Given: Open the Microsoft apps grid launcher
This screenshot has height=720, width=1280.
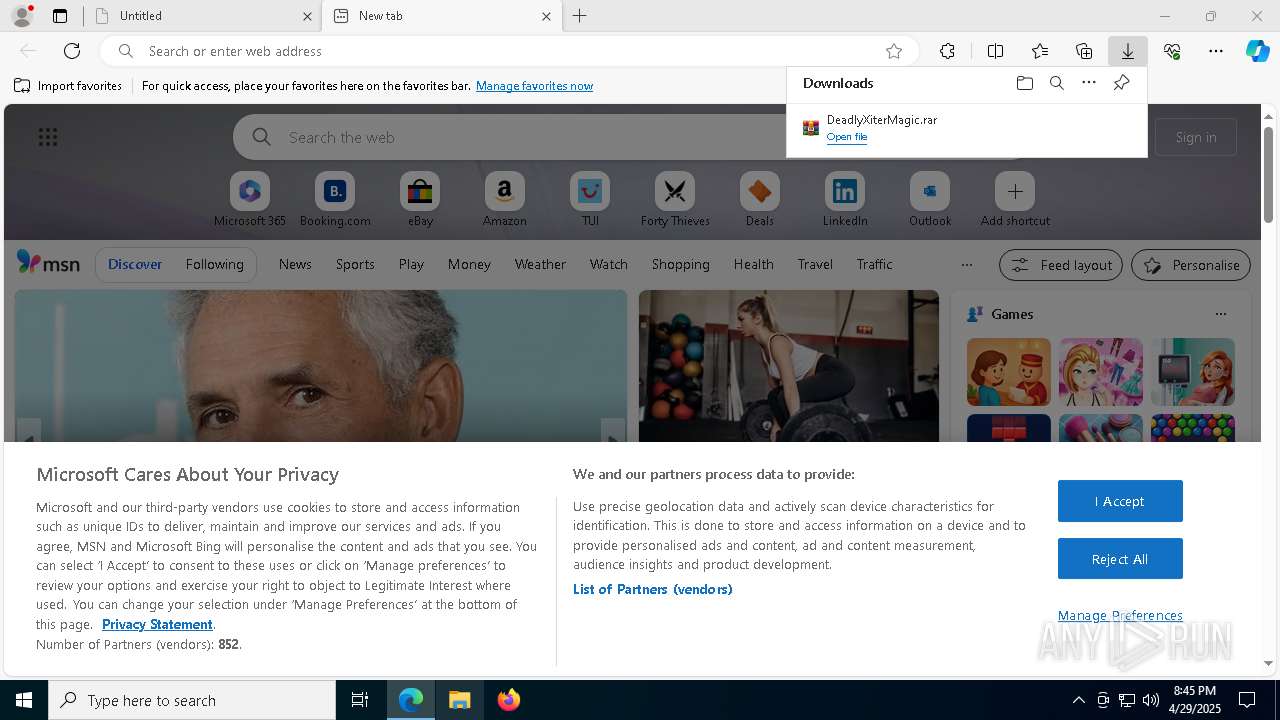Looking at the screenshot, I should [x=48, y=137].
